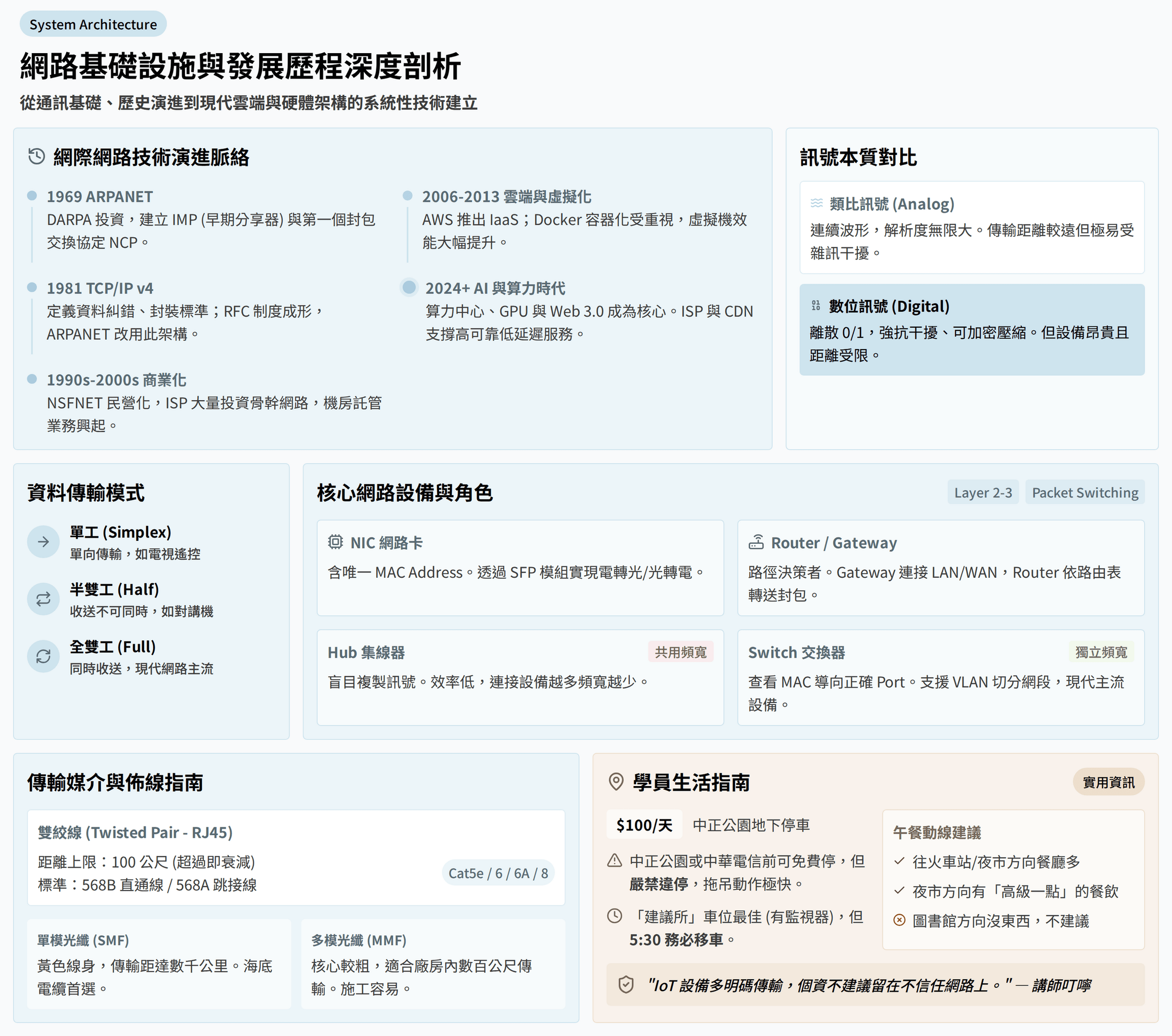Click the shield icon beside the IoT quote
This screenshot has width=1172, height=1036.
(626, 985)
